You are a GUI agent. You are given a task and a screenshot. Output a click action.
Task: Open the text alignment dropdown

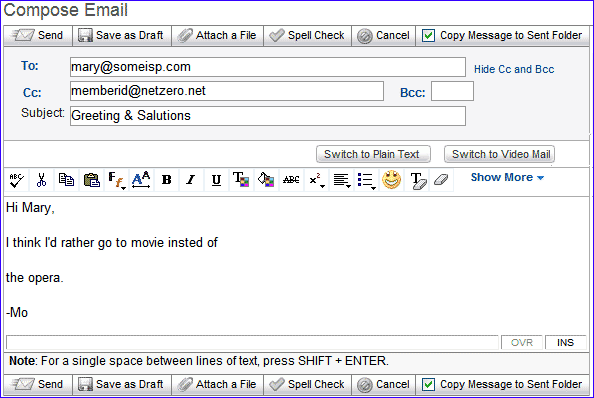(341, 180)
